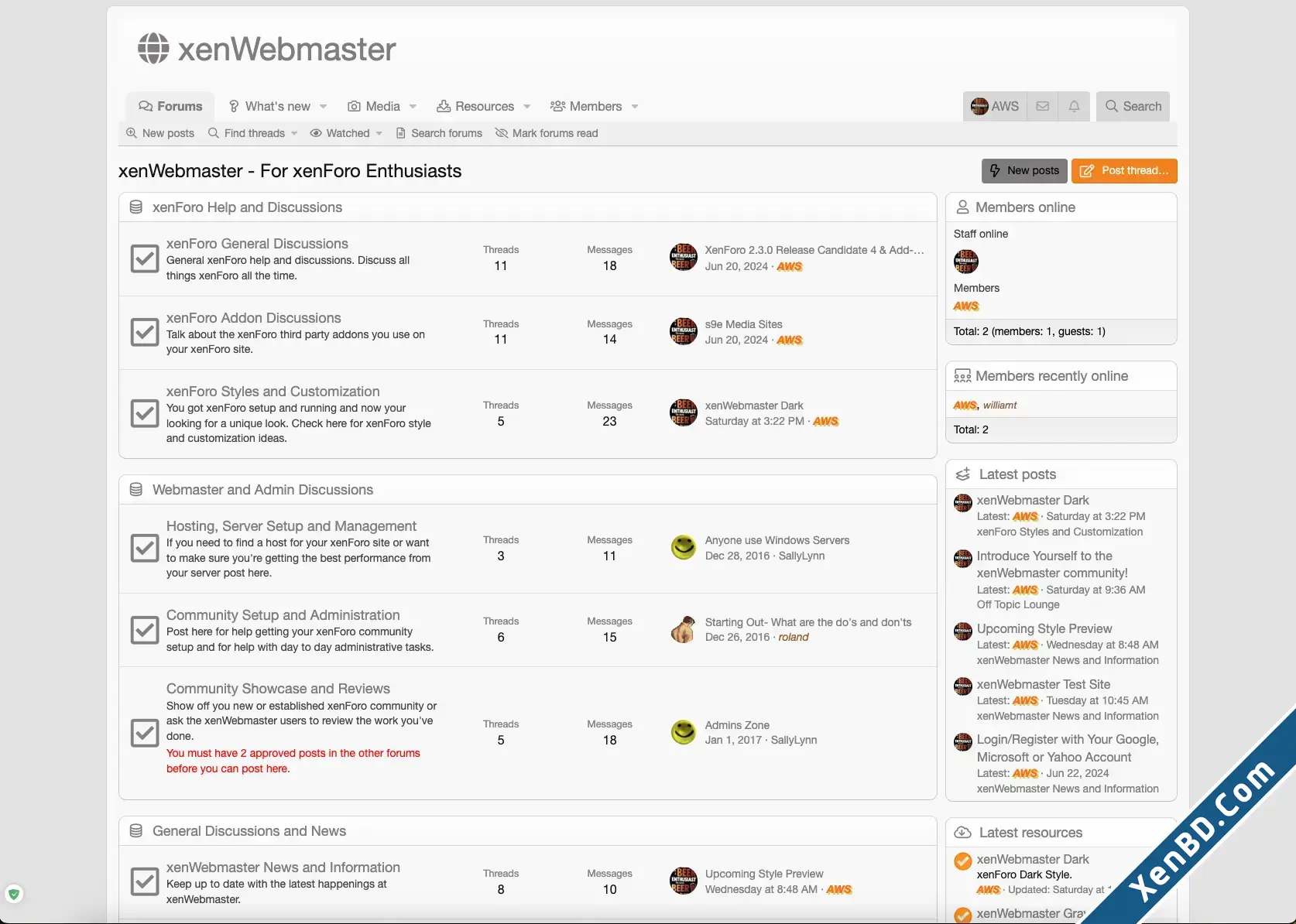Click Mark forums read

547,133
